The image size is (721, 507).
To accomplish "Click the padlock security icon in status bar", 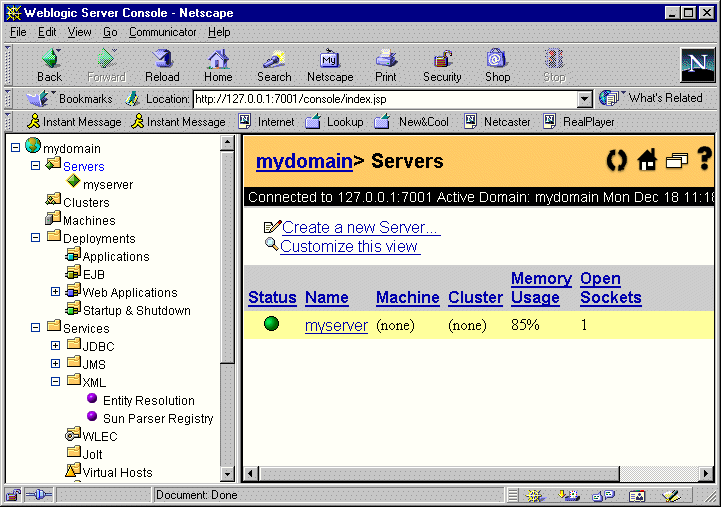I will pyautogui.click(x=13, y=495).
